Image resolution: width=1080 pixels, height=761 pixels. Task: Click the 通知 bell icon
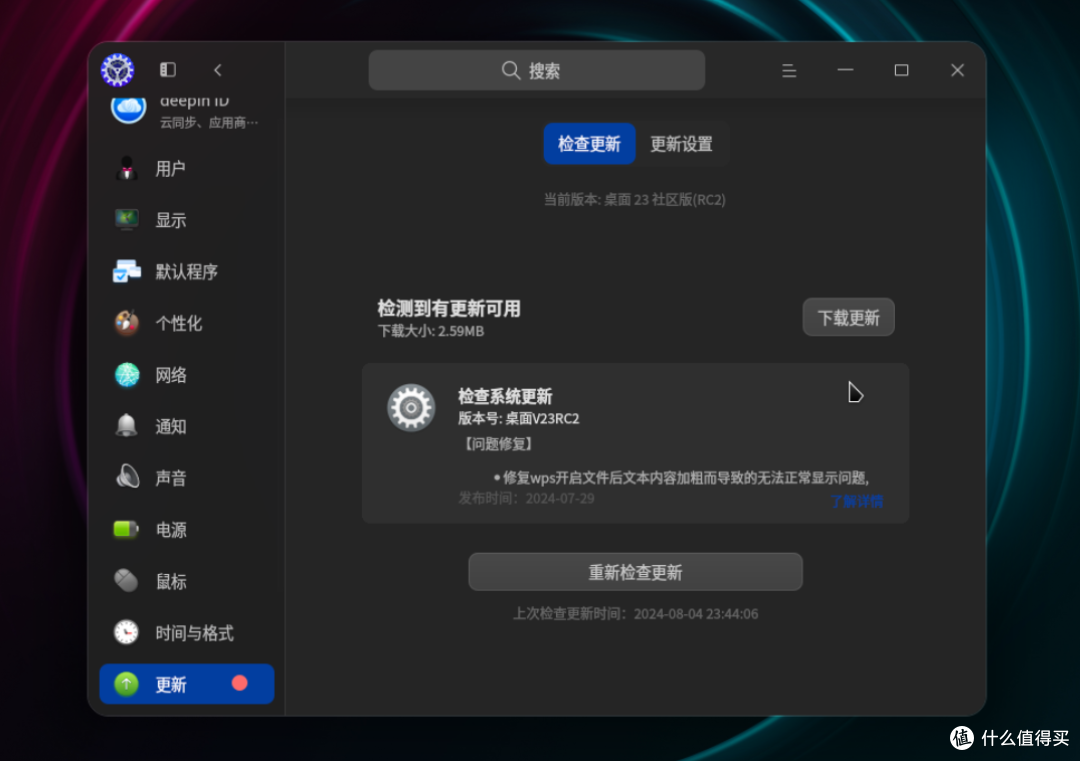point(127,426)
